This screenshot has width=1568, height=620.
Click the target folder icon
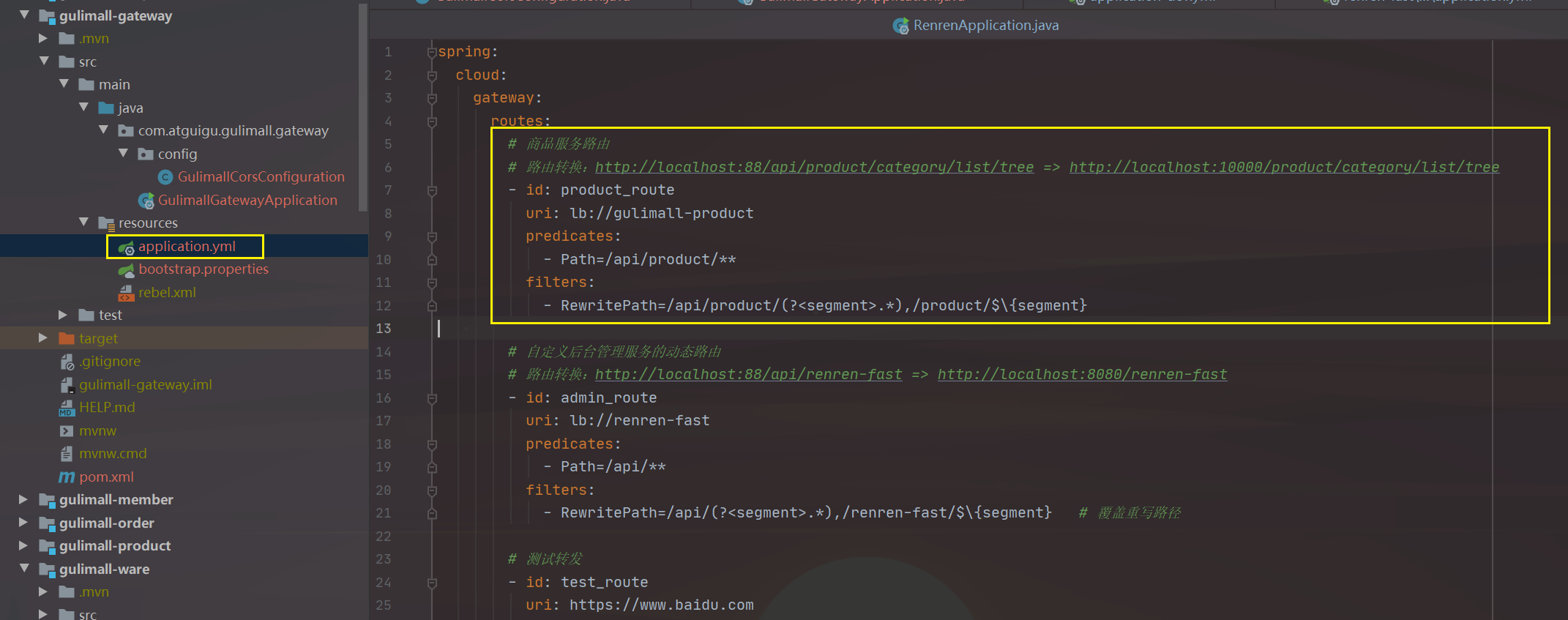coord(67,338)
